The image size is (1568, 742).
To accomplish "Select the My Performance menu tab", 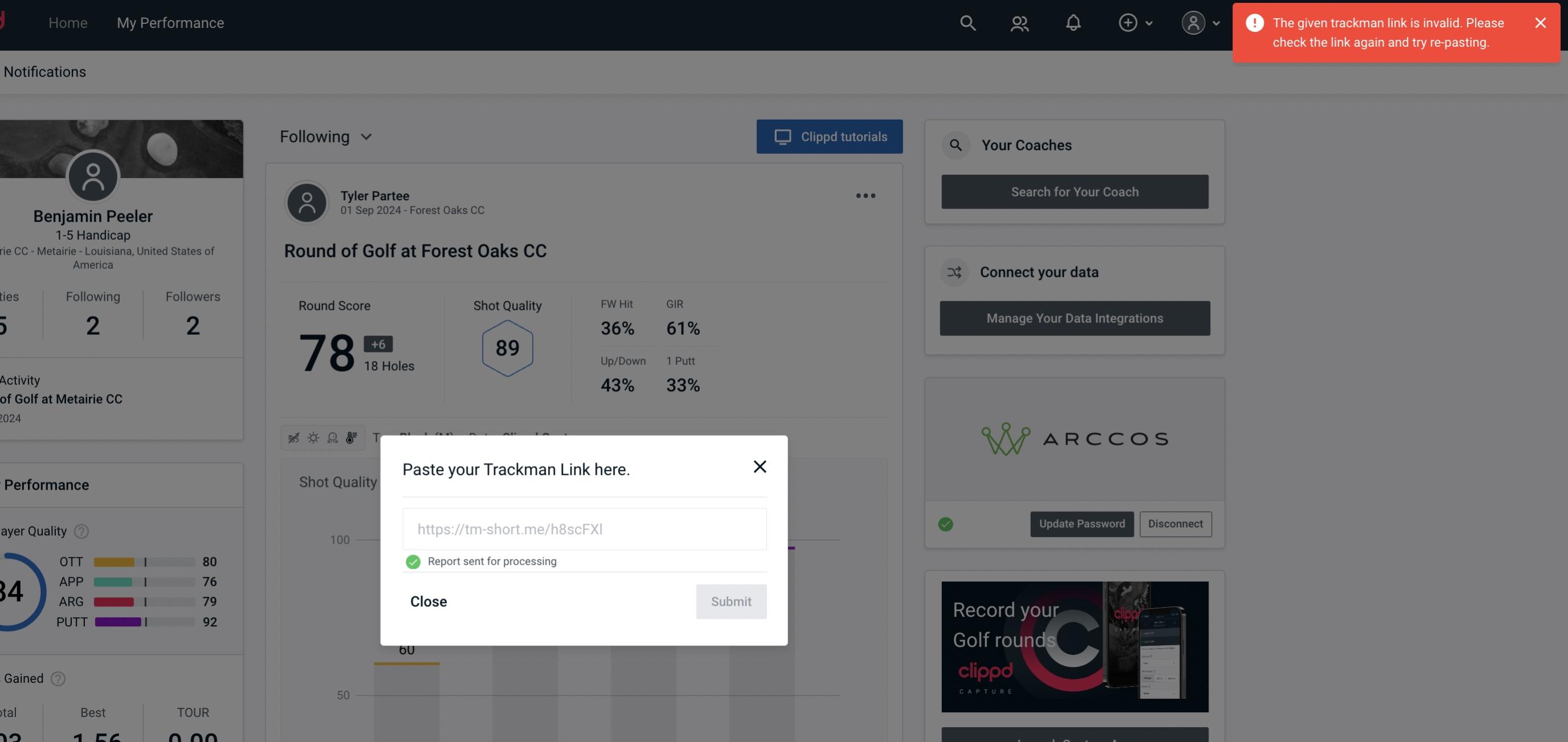I will 170,22.
